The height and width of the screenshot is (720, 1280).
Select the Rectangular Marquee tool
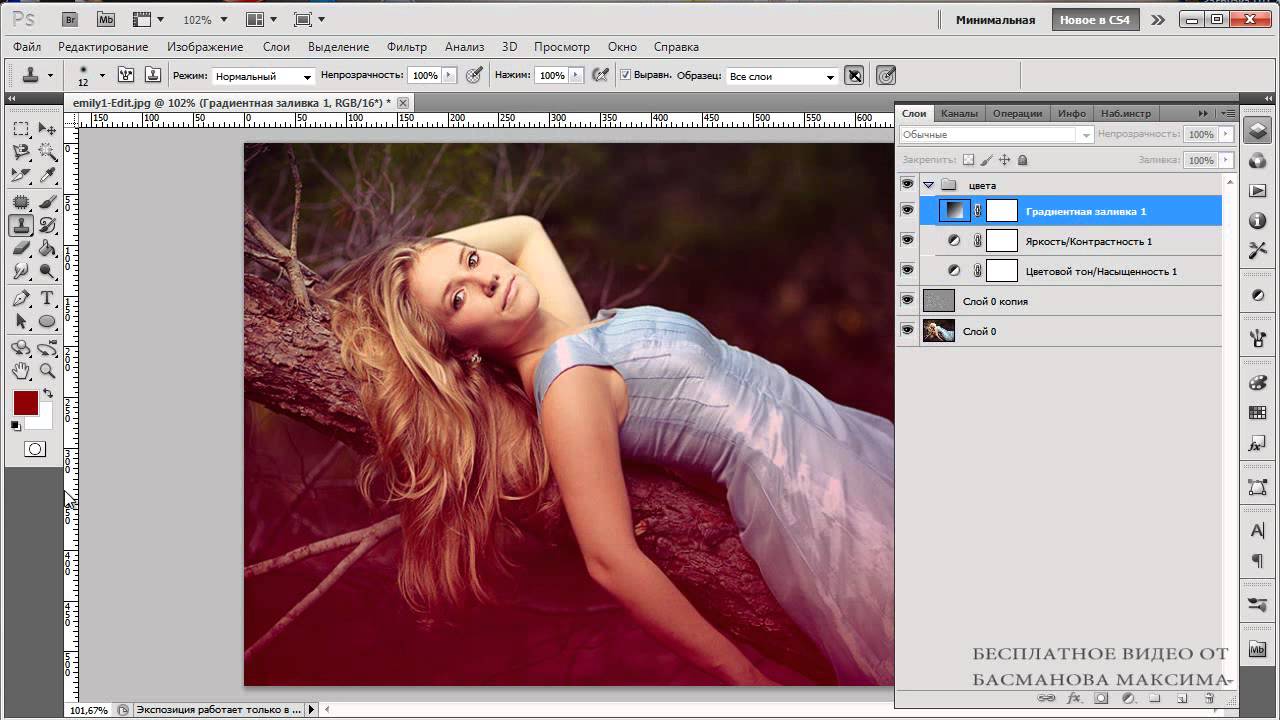point(21,129)
